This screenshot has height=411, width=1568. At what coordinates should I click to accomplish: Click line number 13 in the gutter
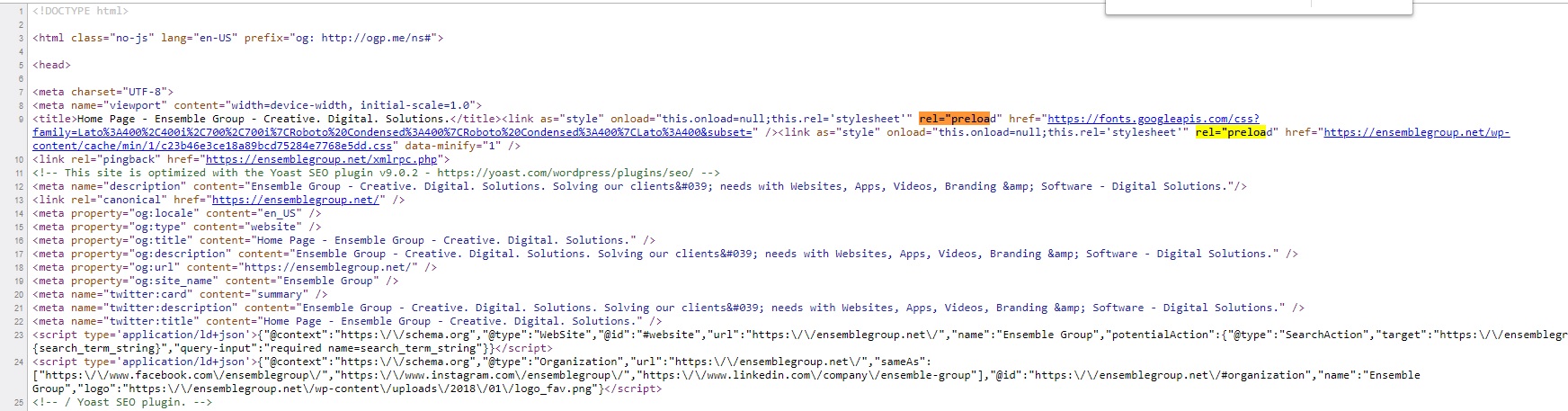pyautogui.click(x=19, y=200)
